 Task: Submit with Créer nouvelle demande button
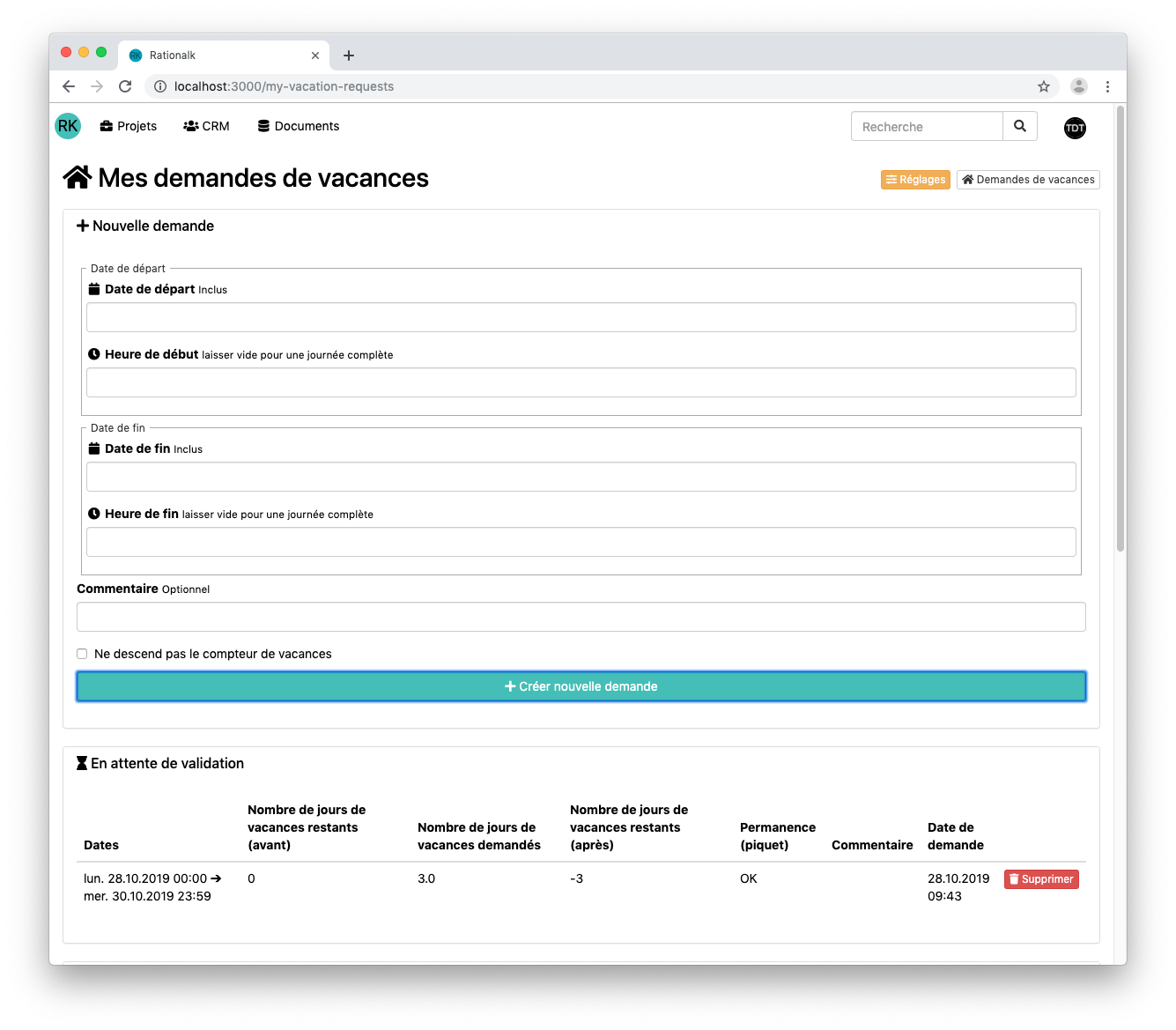point(581,686)
